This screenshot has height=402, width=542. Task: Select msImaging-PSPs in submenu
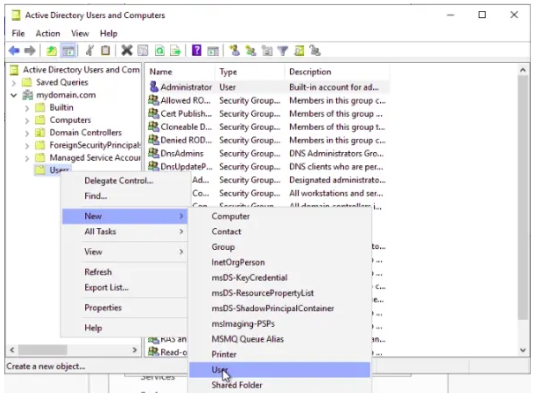pyautogui.click(x=280, y=324)
